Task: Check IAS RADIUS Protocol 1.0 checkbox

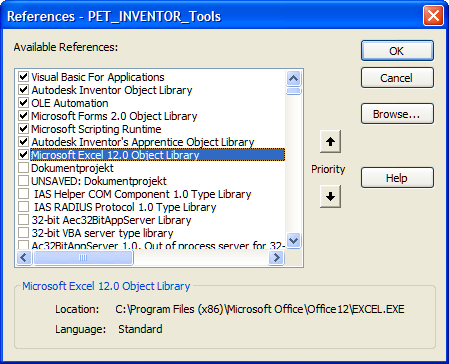Action: coord(23,207)
